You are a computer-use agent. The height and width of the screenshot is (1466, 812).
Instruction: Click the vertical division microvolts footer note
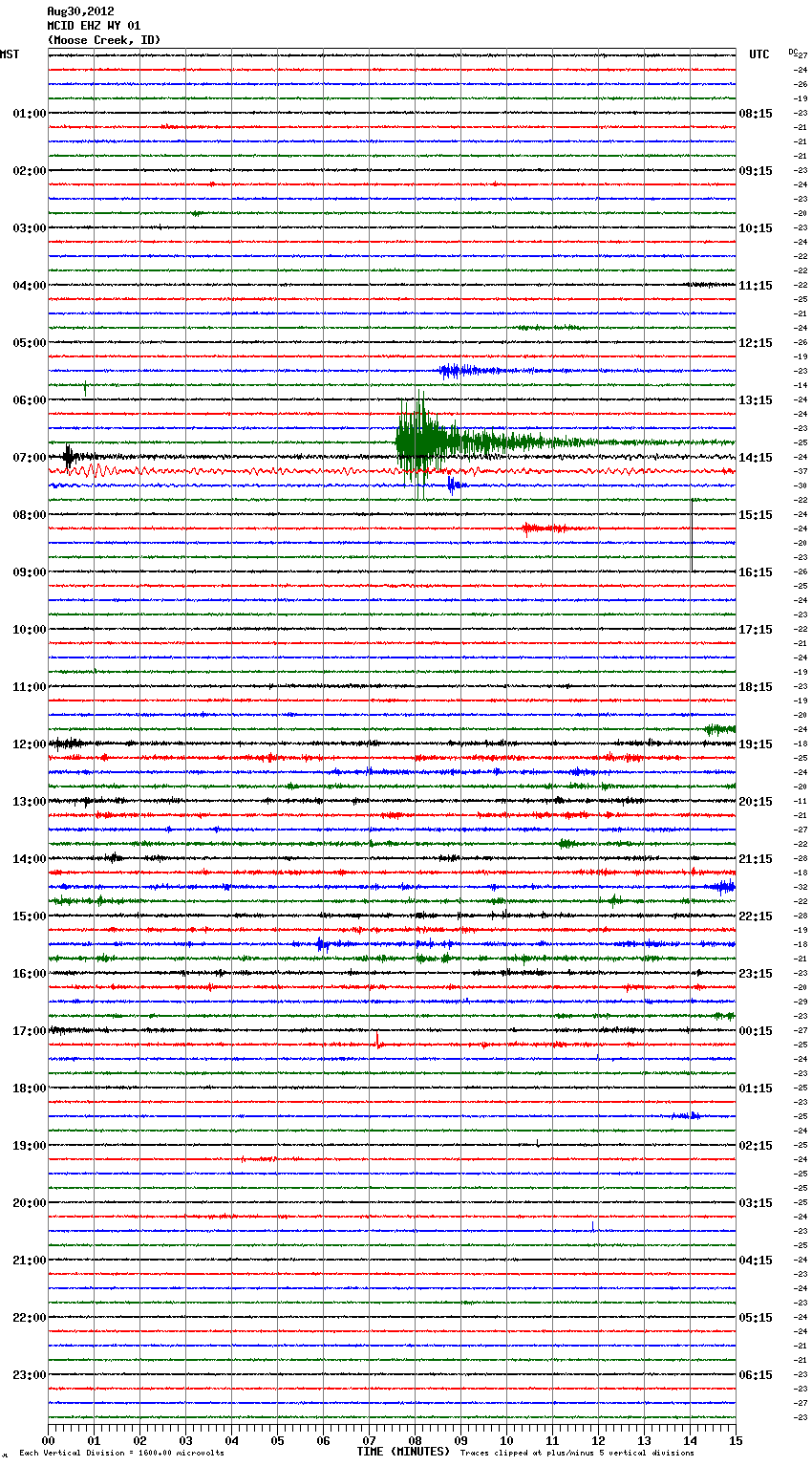pos(121,1454)
